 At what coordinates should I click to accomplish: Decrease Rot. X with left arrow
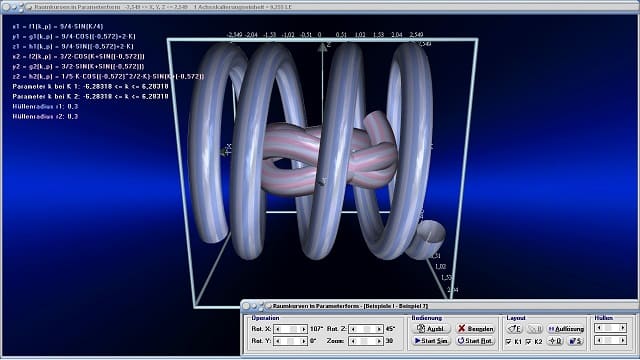click(278, 329)
